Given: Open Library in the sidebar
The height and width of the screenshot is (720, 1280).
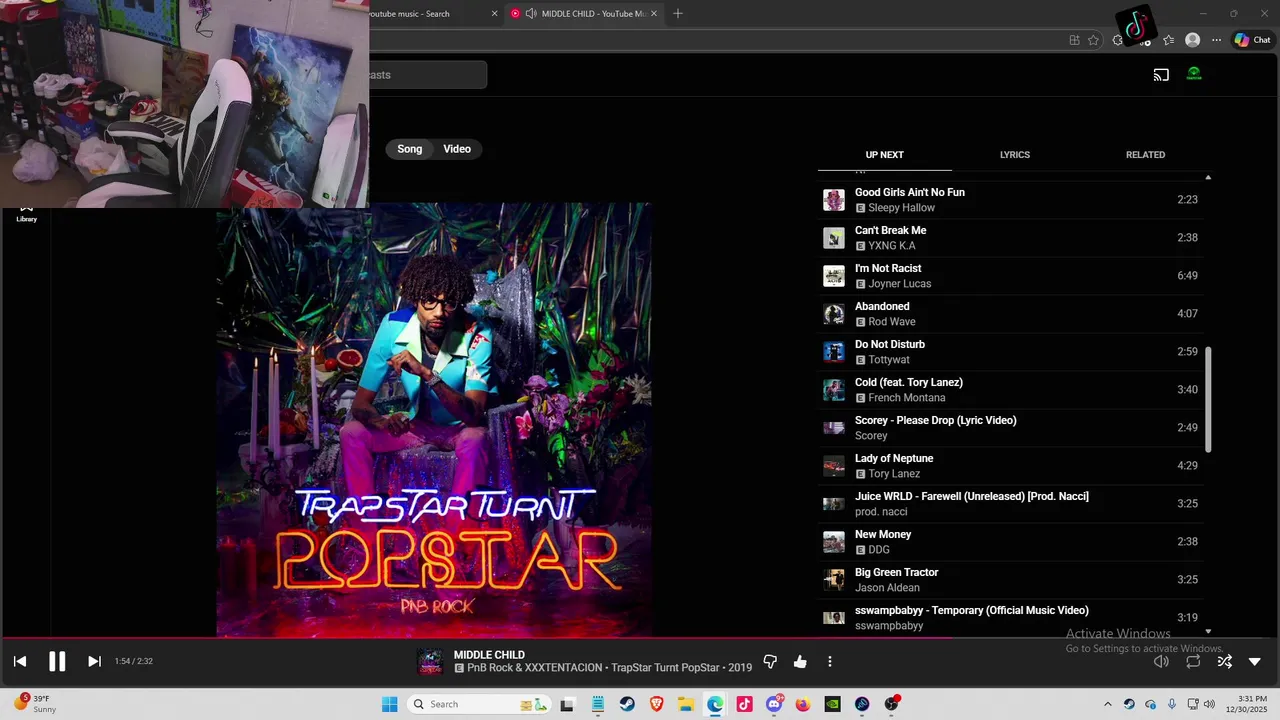Looking at the screenshot, I should click(x=26, y=213).
